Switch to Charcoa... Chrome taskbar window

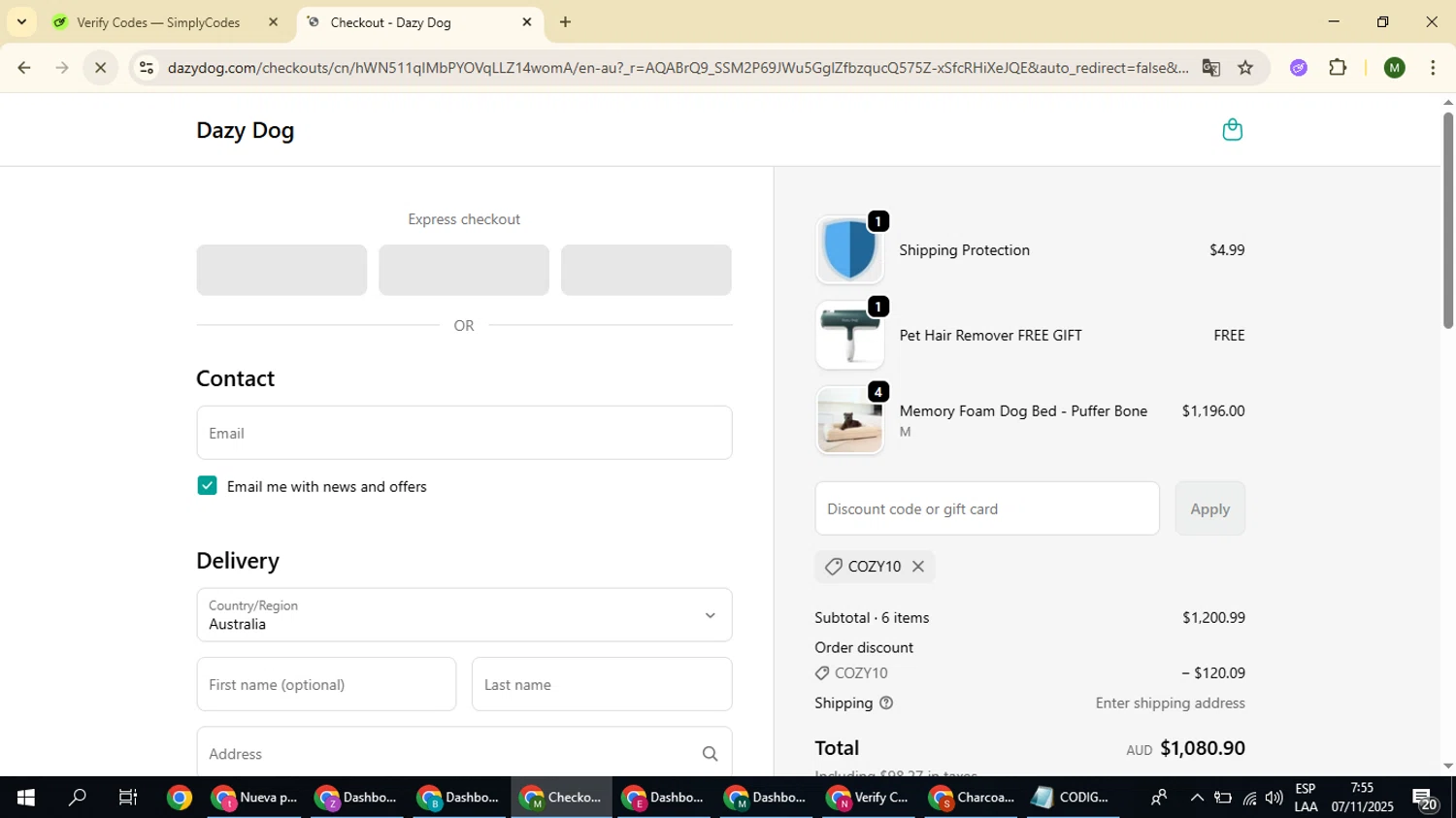971,798
